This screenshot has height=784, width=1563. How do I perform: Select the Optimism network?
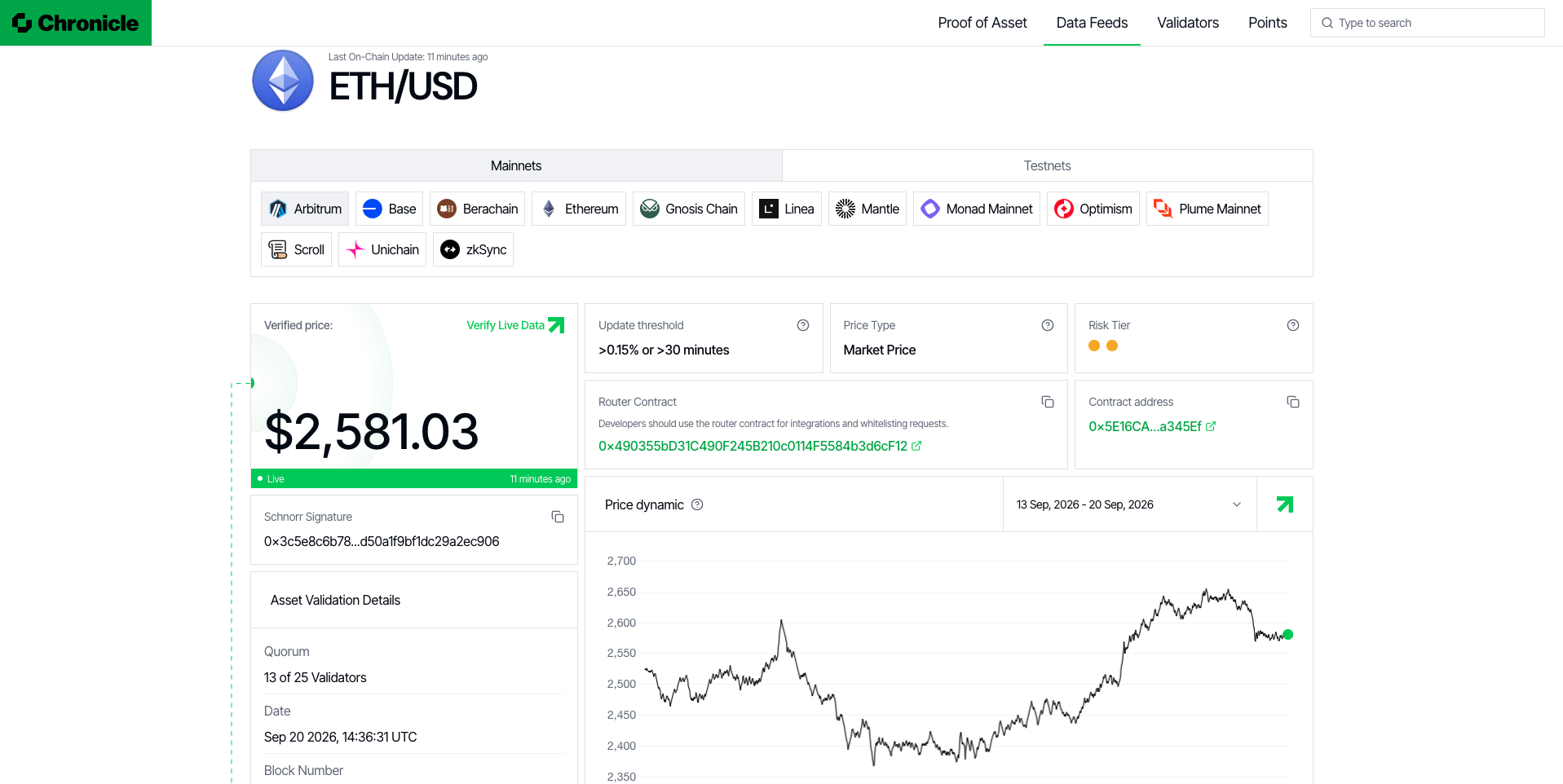[x=1093, y=209]
